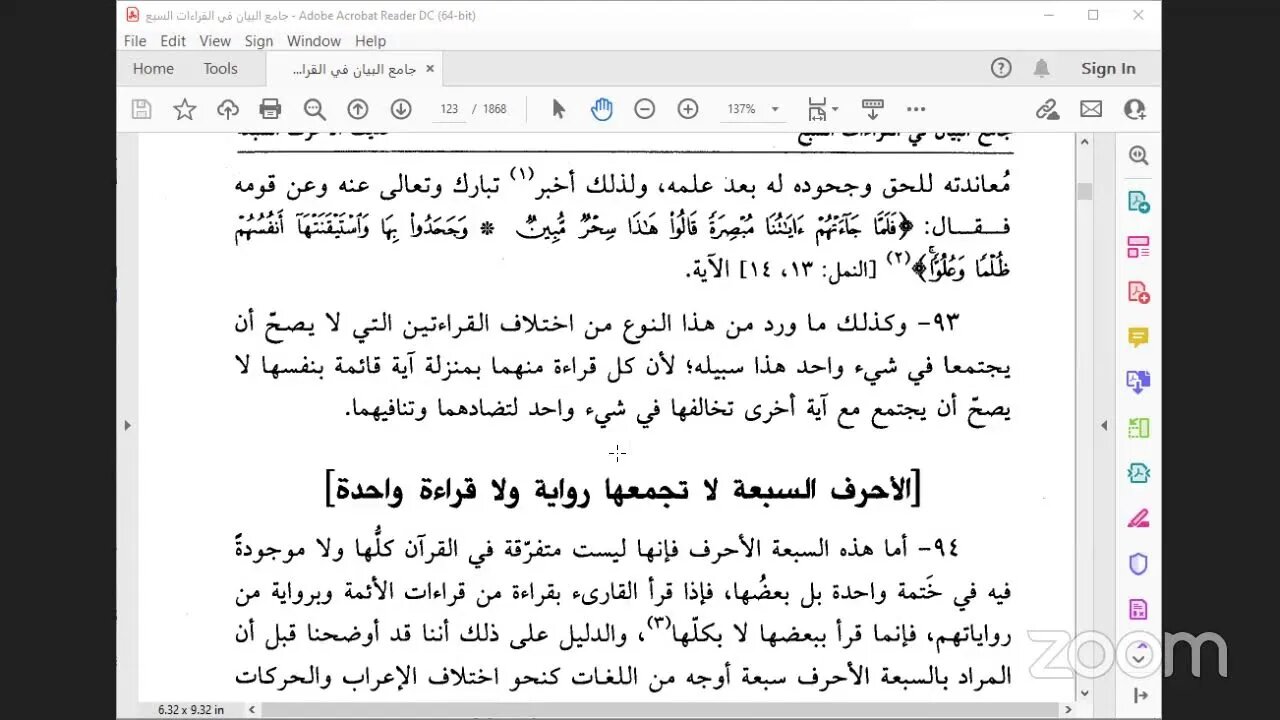Open the Sign menu
The height and width of the screenshot is (720, 1280).
click(259, 41)
